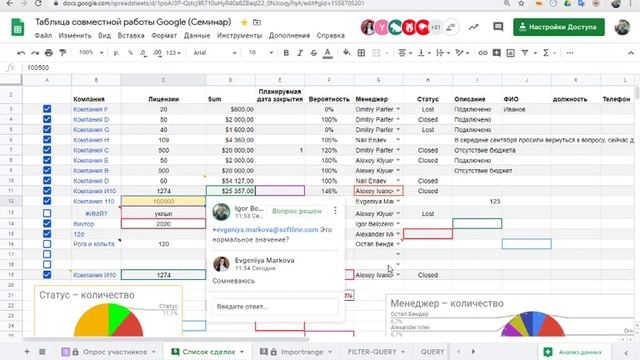Open the account profile avatar
640x360 pixels.
click(x=622, y=27)
